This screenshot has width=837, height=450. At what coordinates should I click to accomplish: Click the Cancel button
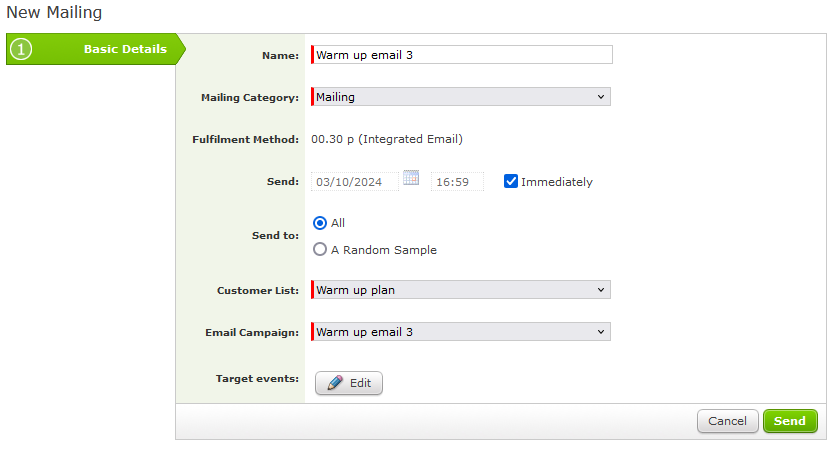point(727,421)
